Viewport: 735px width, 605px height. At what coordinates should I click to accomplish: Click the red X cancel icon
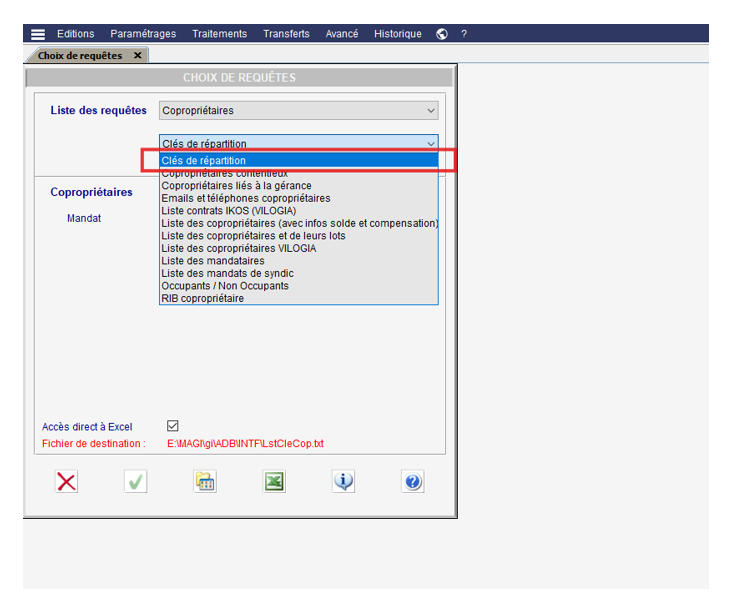pos(67,482)
